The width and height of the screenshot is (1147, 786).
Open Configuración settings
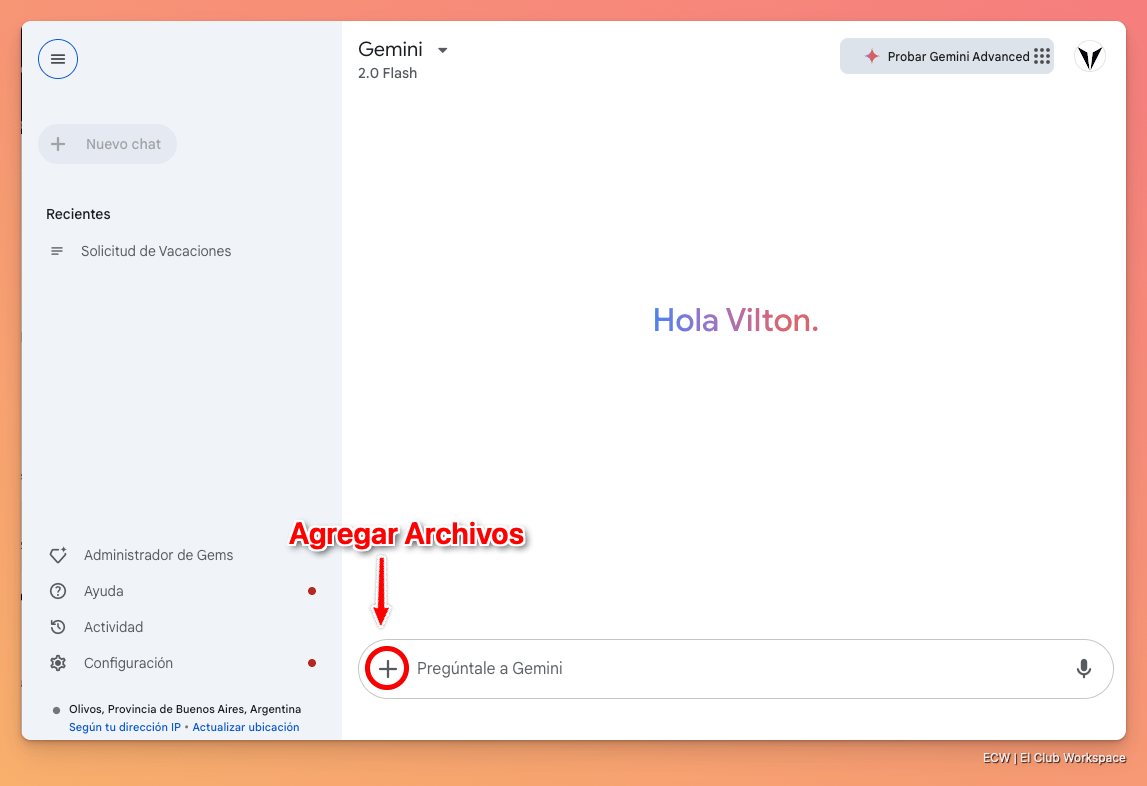pyautogui.click(x=128, y=663)
